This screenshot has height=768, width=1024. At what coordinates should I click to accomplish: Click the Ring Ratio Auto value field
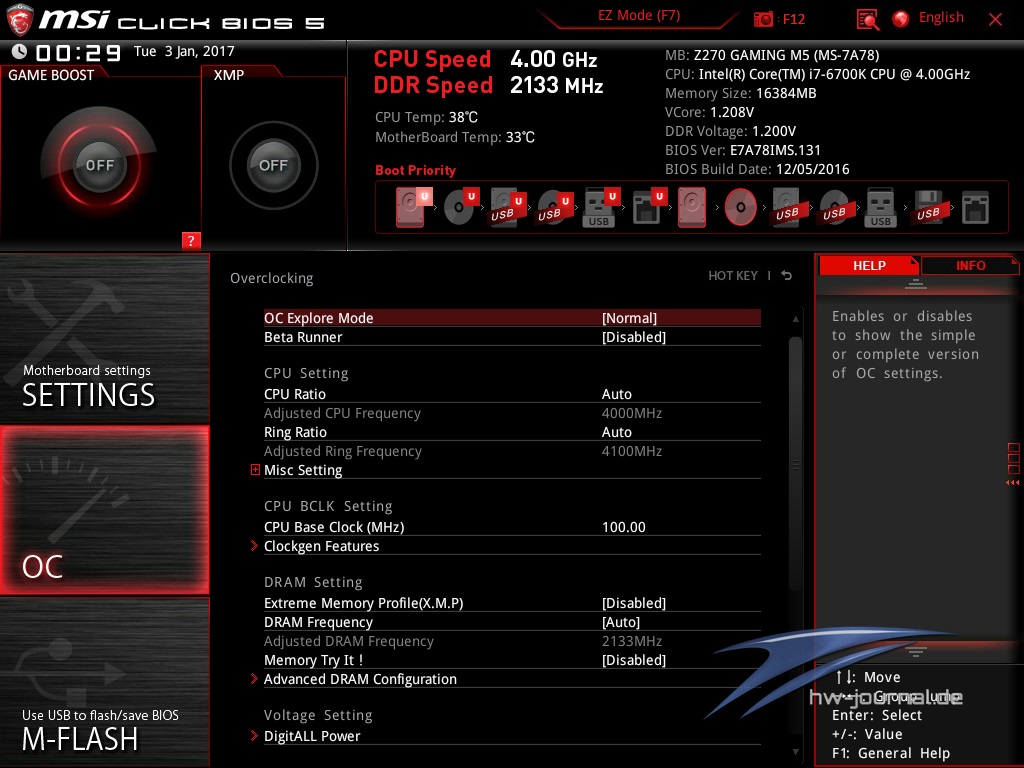point(616,432)
